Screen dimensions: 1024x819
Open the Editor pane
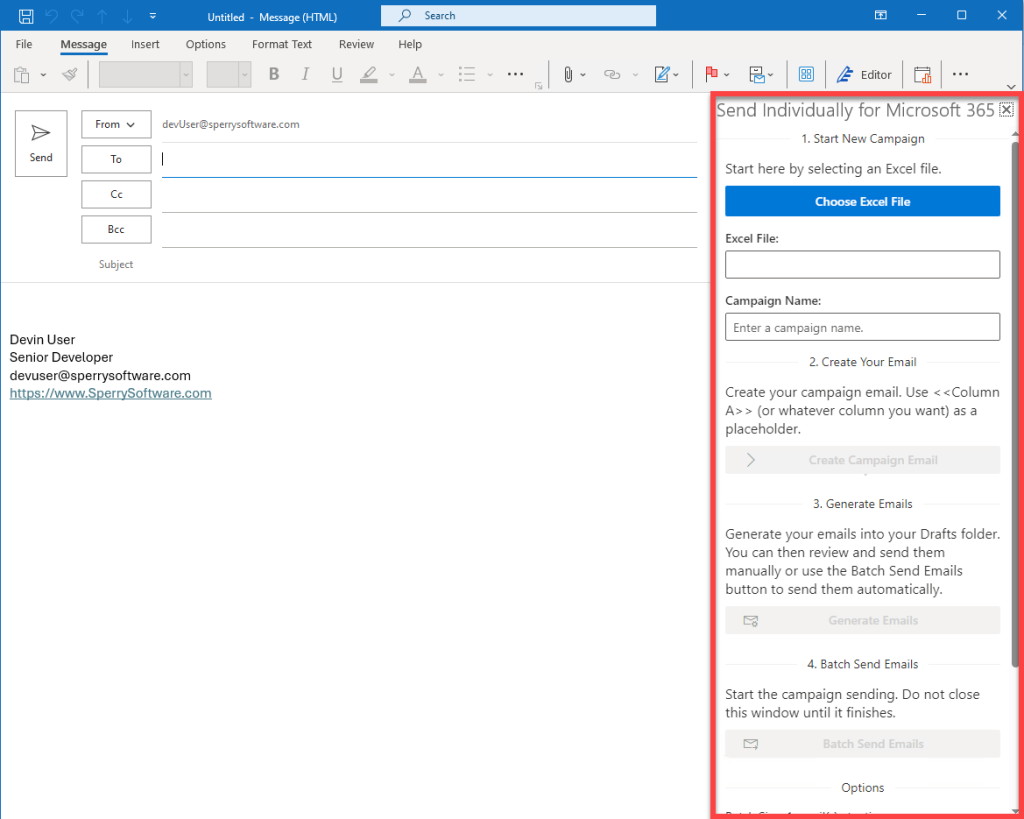tap(864, 74)
